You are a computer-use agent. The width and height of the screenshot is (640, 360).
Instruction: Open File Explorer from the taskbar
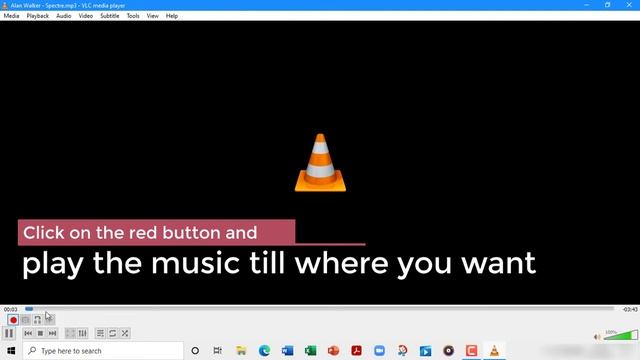pos(241,351)
